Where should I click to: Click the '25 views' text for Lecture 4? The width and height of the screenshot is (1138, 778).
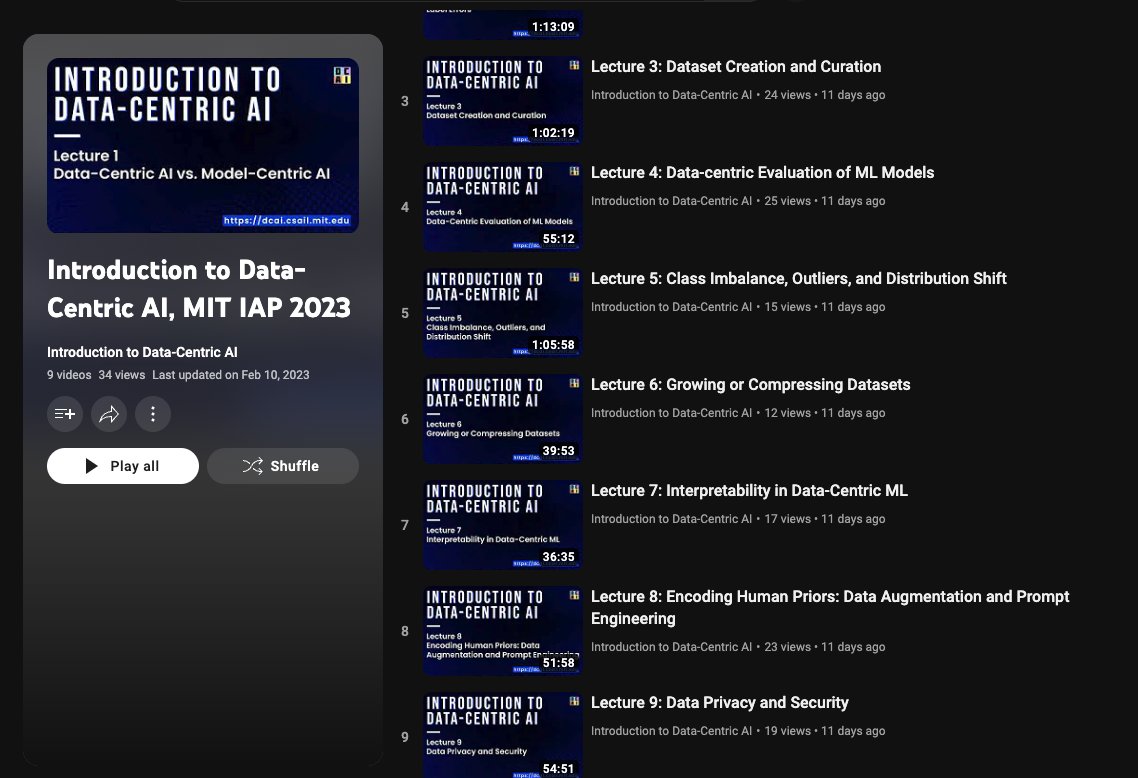(x=787, y=201)
